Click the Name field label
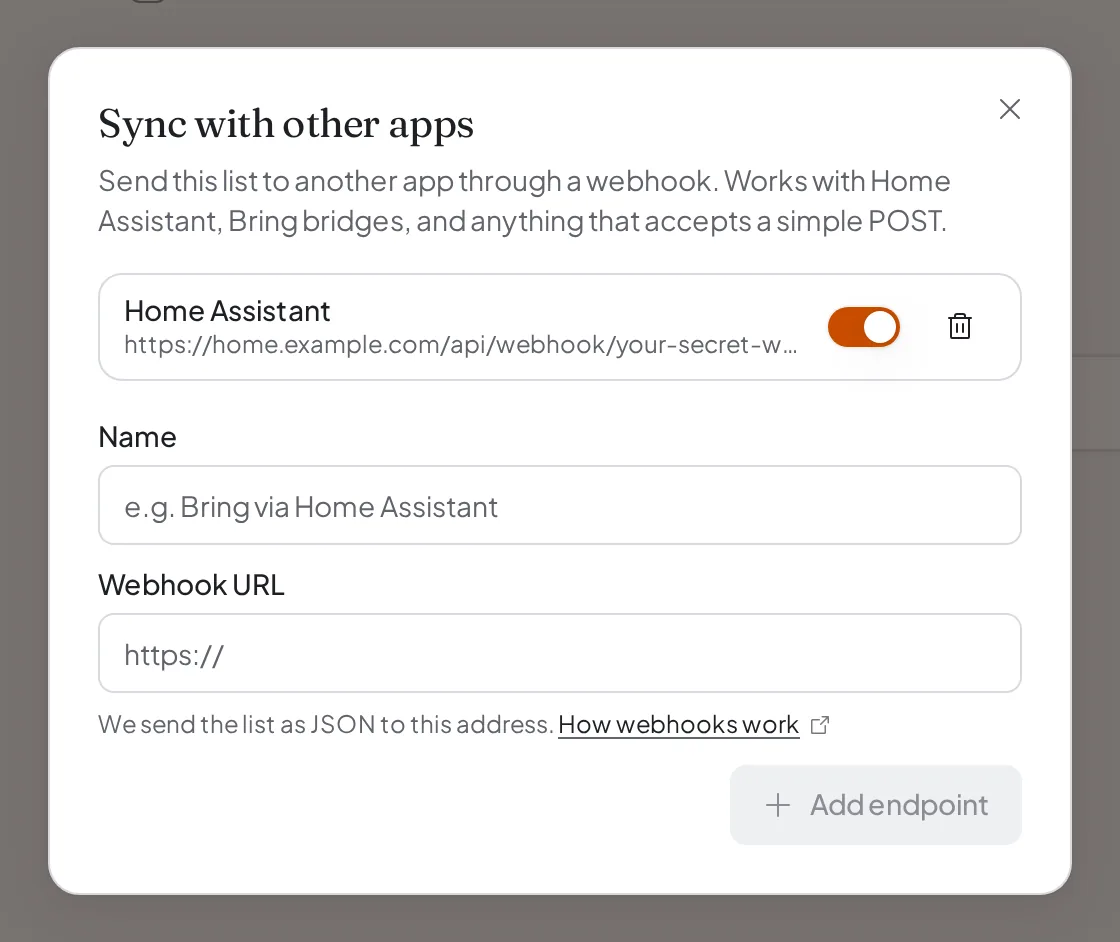This screenshot has width=1120, height=942. coord(137,437)
